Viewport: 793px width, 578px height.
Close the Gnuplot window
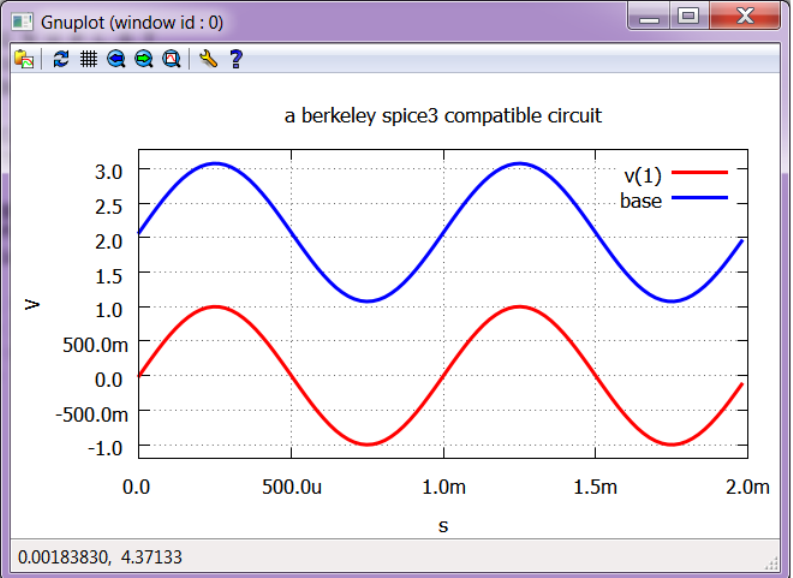point(744,16)
